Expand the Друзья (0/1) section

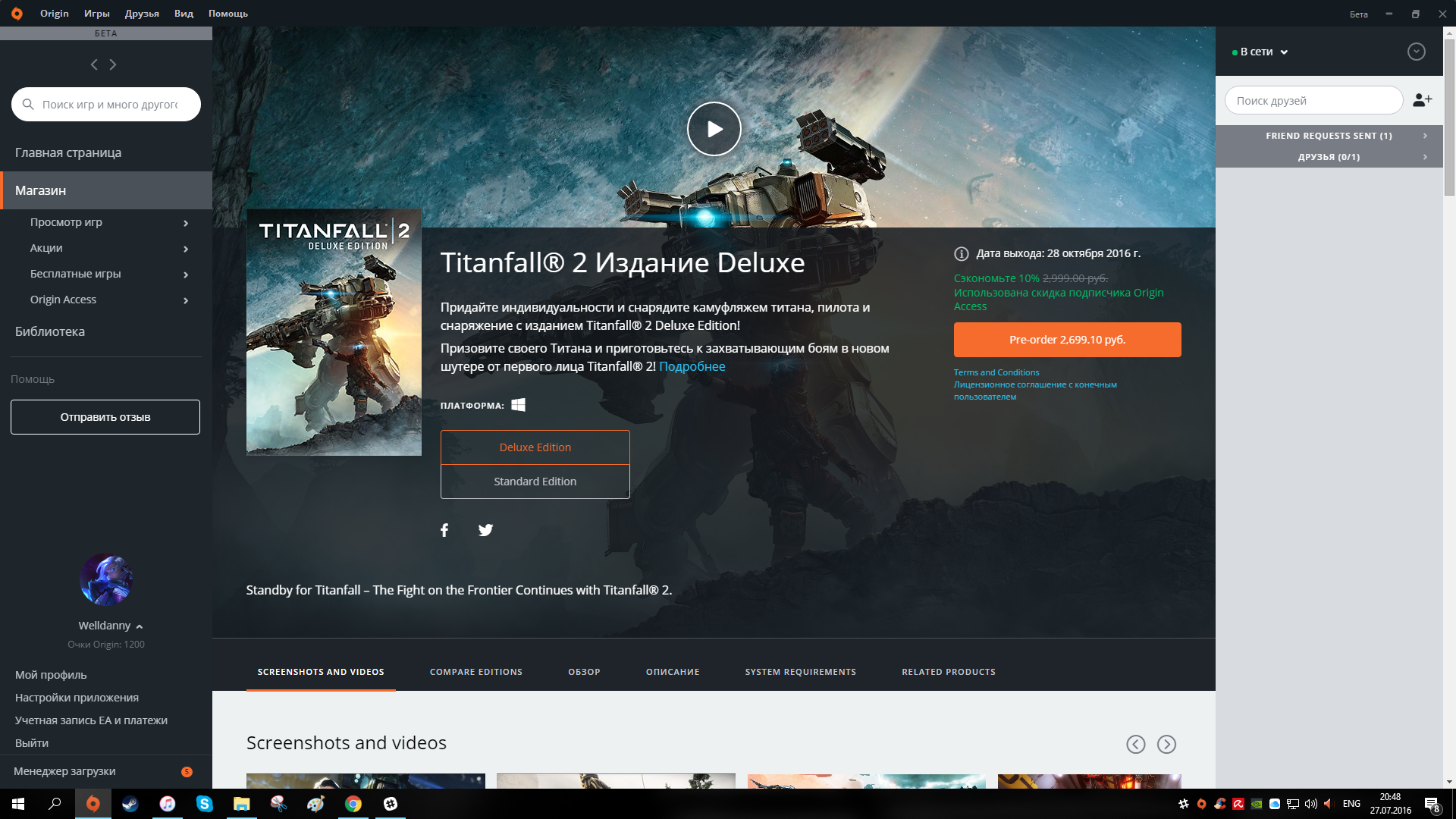[1329, 157]
